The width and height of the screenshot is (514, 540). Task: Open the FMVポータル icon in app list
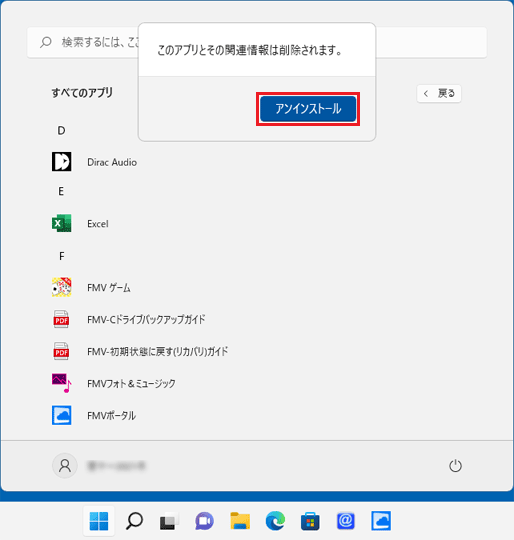[62, 415]
